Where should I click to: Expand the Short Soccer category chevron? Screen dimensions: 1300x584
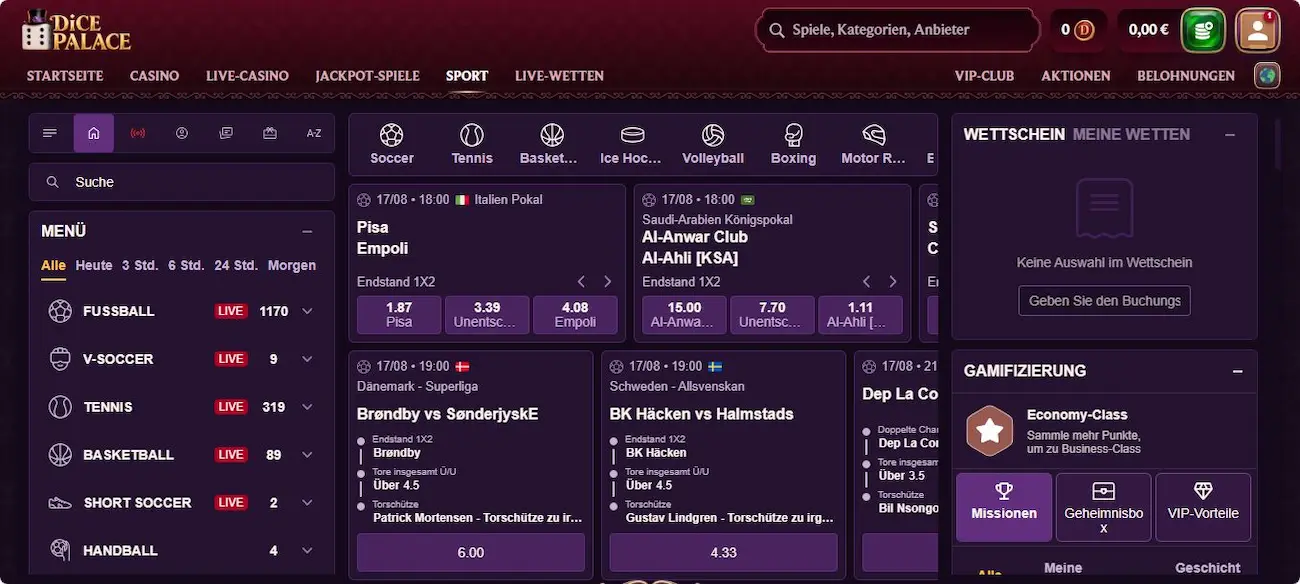(307, 503)
